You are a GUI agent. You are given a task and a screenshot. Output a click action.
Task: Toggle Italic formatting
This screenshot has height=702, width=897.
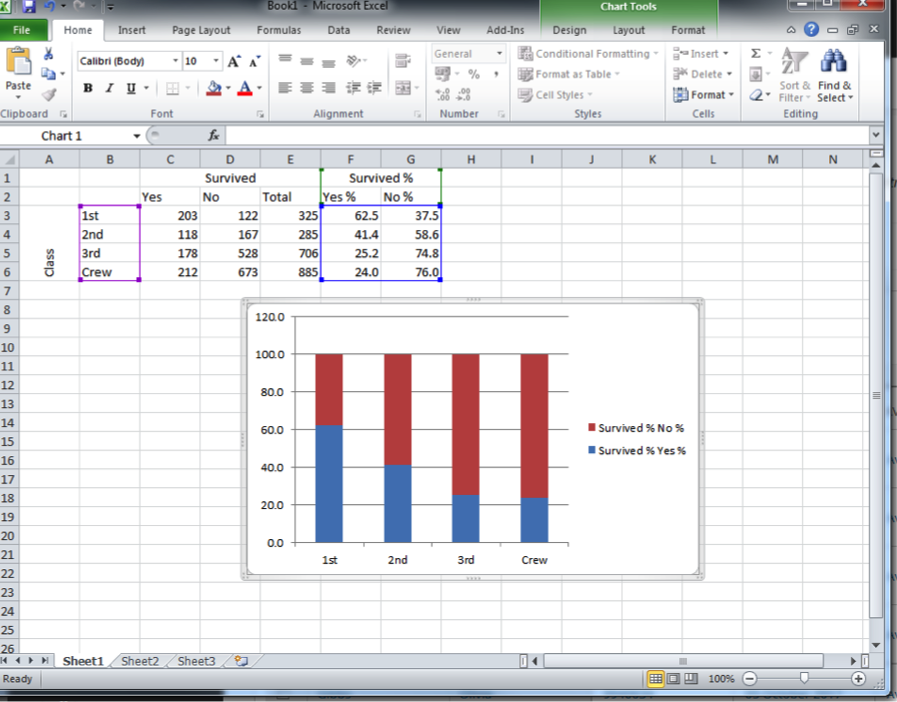coord(110,88)
